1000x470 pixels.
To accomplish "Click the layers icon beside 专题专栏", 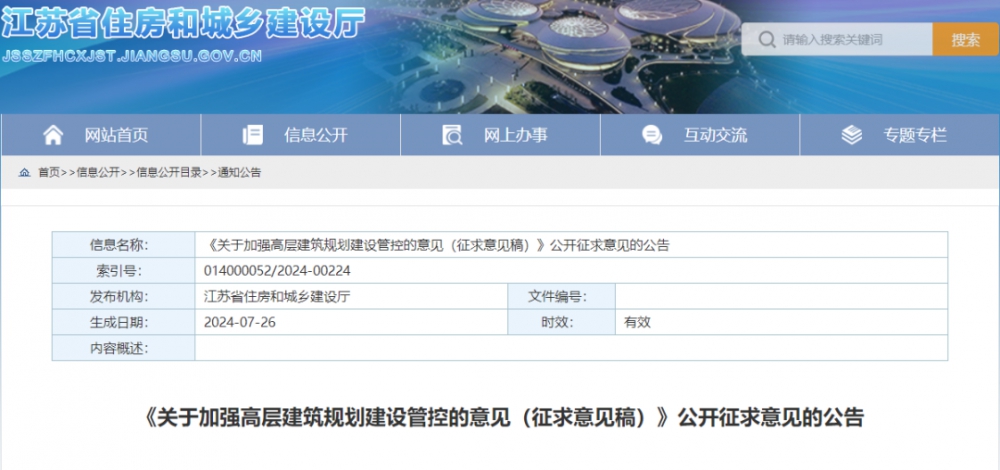I will 851,135.
